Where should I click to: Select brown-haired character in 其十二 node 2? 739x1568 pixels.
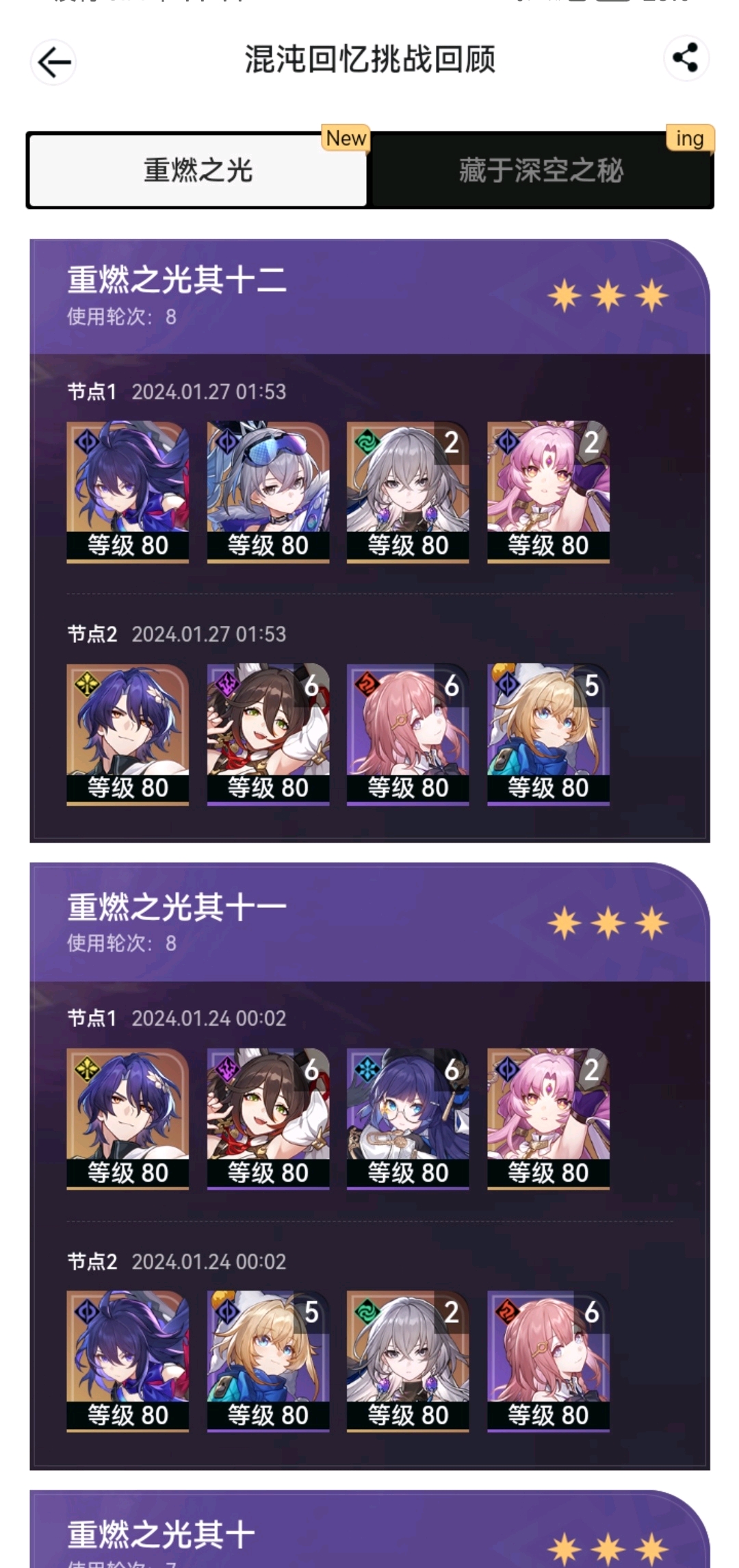(268, 734)
